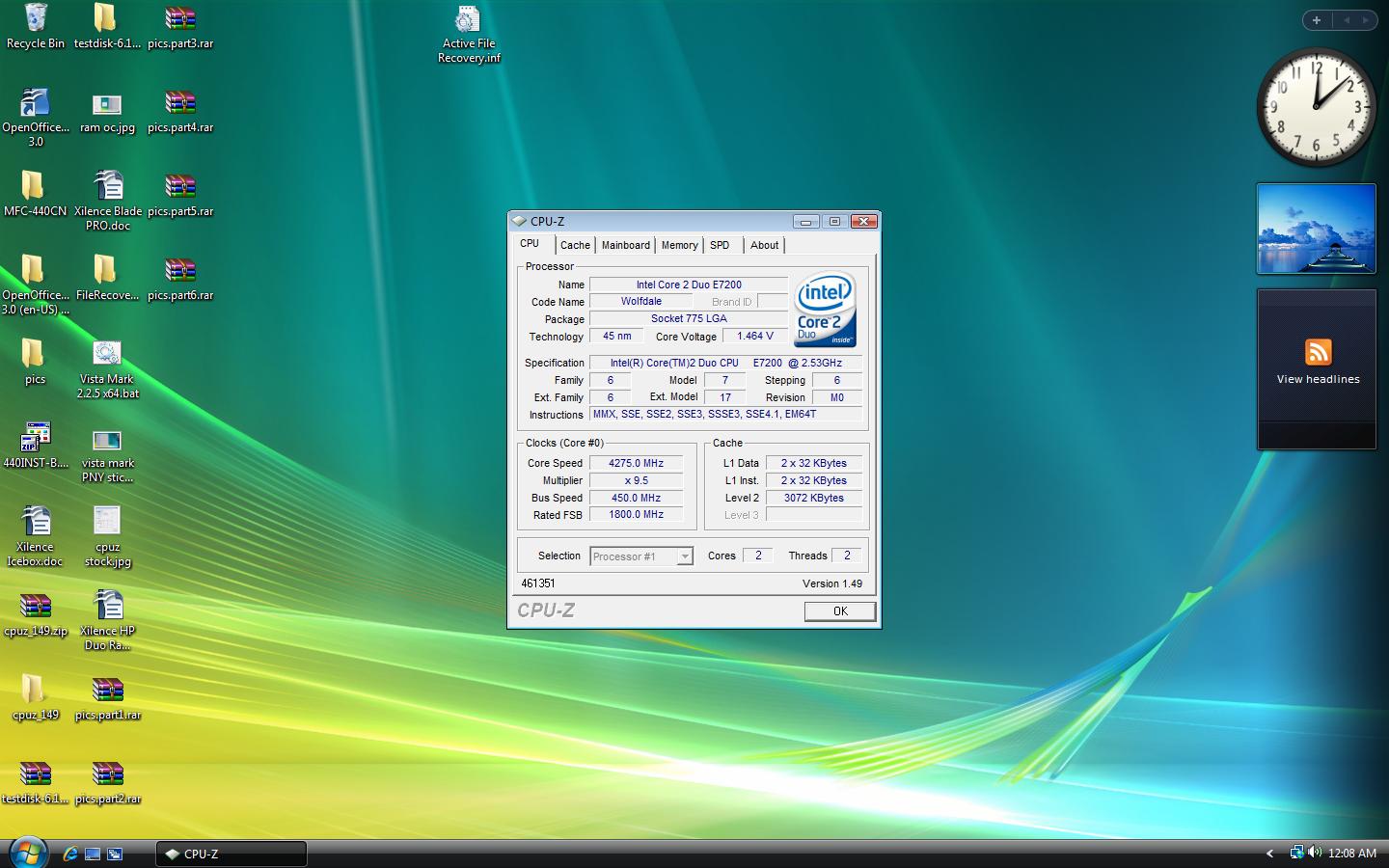
Task: Click the 12:08 AM taskbar clock
Action: tap(1352, 854)
